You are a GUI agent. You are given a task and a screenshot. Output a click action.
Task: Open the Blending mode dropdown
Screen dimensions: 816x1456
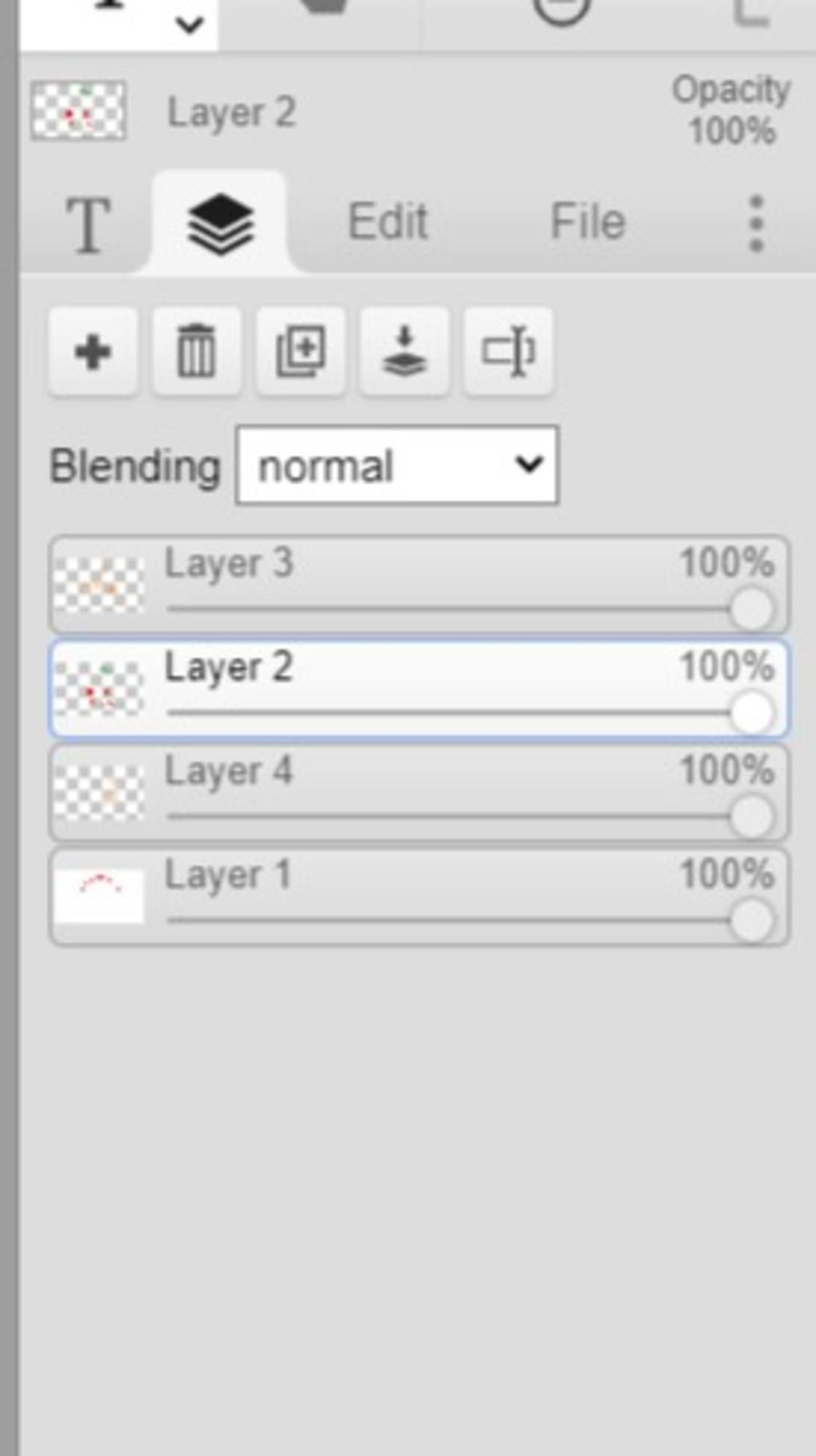[397, 466]
